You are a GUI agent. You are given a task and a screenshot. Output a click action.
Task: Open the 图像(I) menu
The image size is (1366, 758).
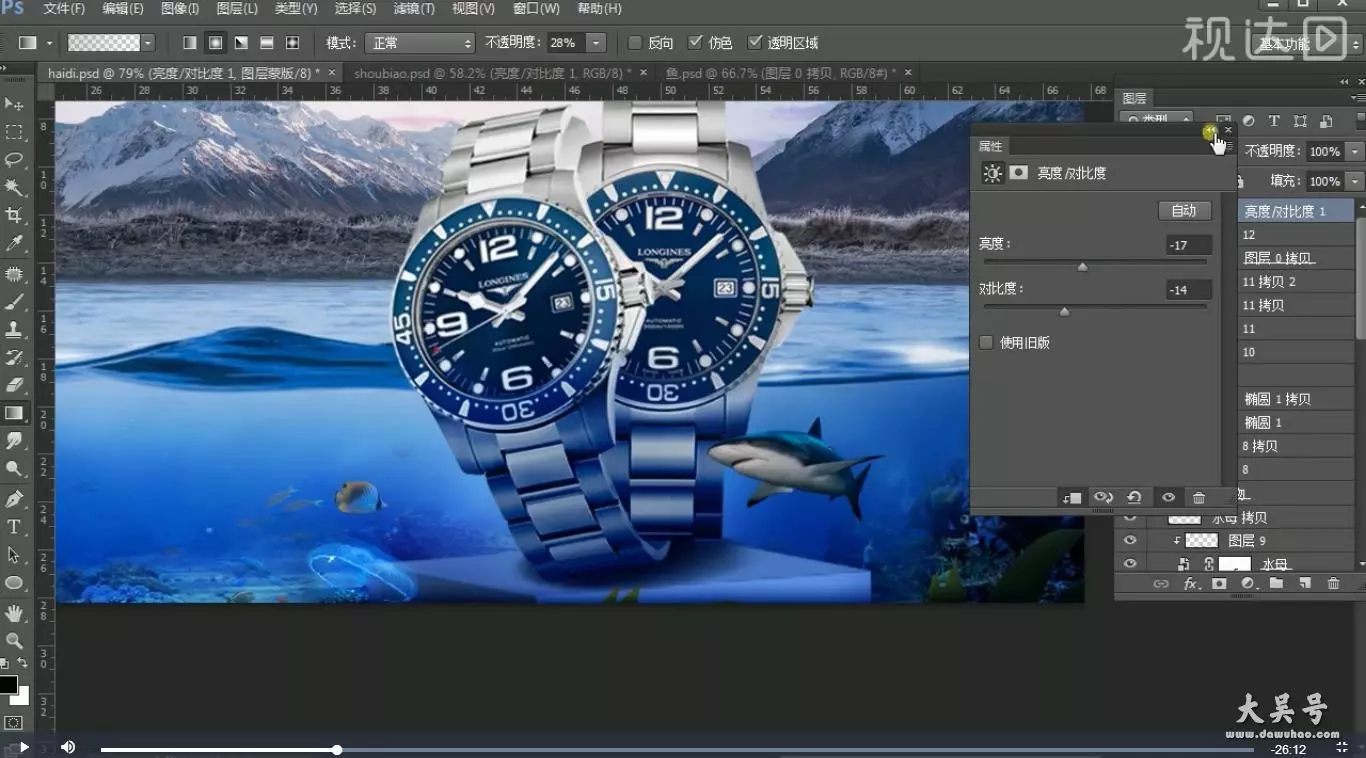180,9
